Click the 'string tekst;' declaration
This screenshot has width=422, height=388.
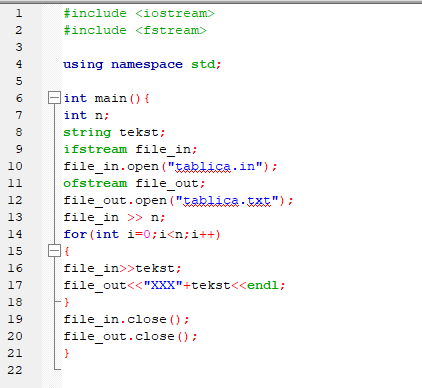tap(114, 132)
